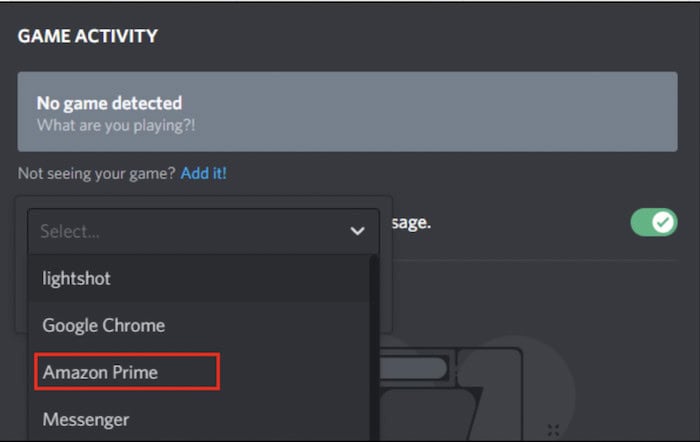700x442 pixels.
Task: Disable the green status message toggle
Action: (x=654, y=222)
